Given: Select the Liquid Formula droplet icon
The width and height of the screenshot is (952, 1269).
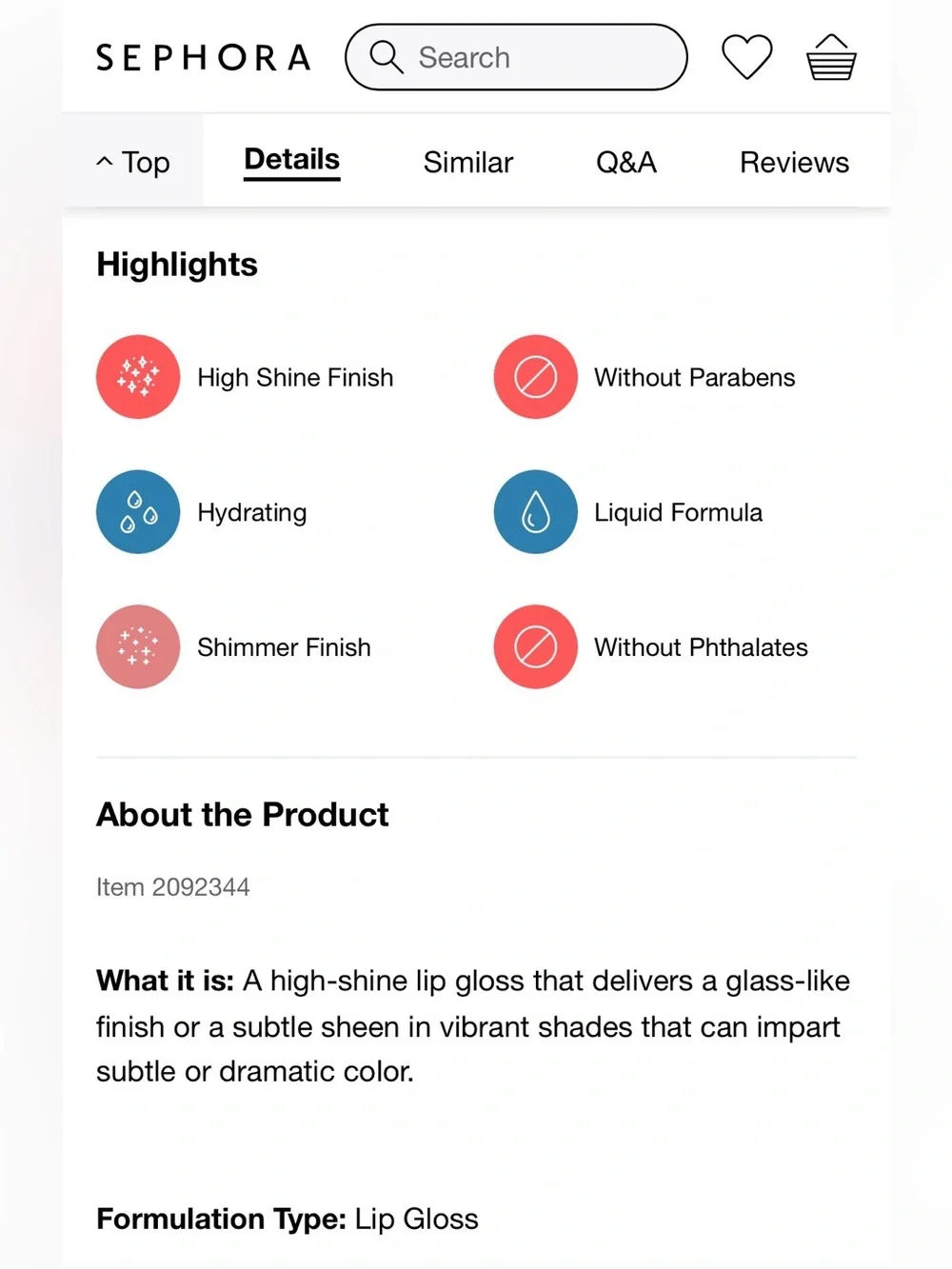Looking at the screenshot, I should pos(535,512).
